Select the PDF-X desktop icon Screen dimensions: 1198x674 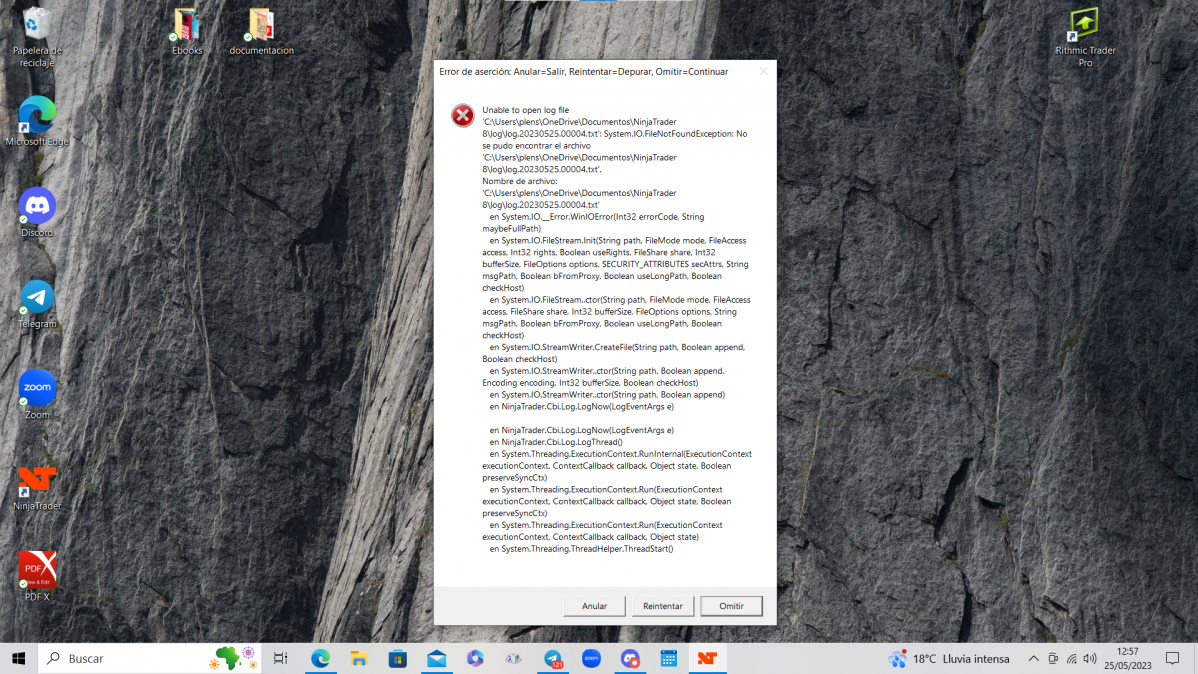[37, 576]
